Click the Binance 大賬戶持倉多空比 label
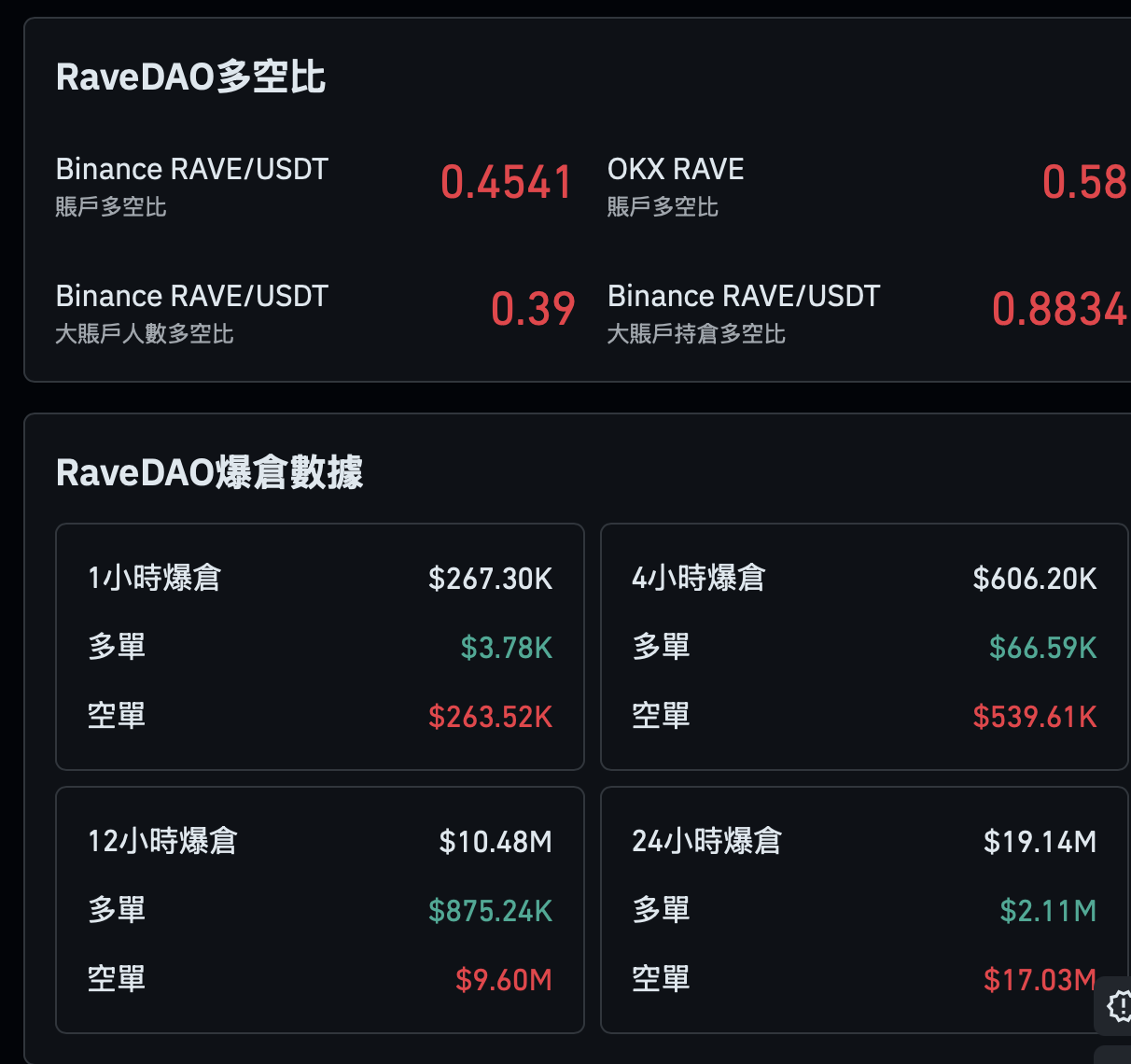This screenshot has height=1064, width=1131. tap(743, 312)
